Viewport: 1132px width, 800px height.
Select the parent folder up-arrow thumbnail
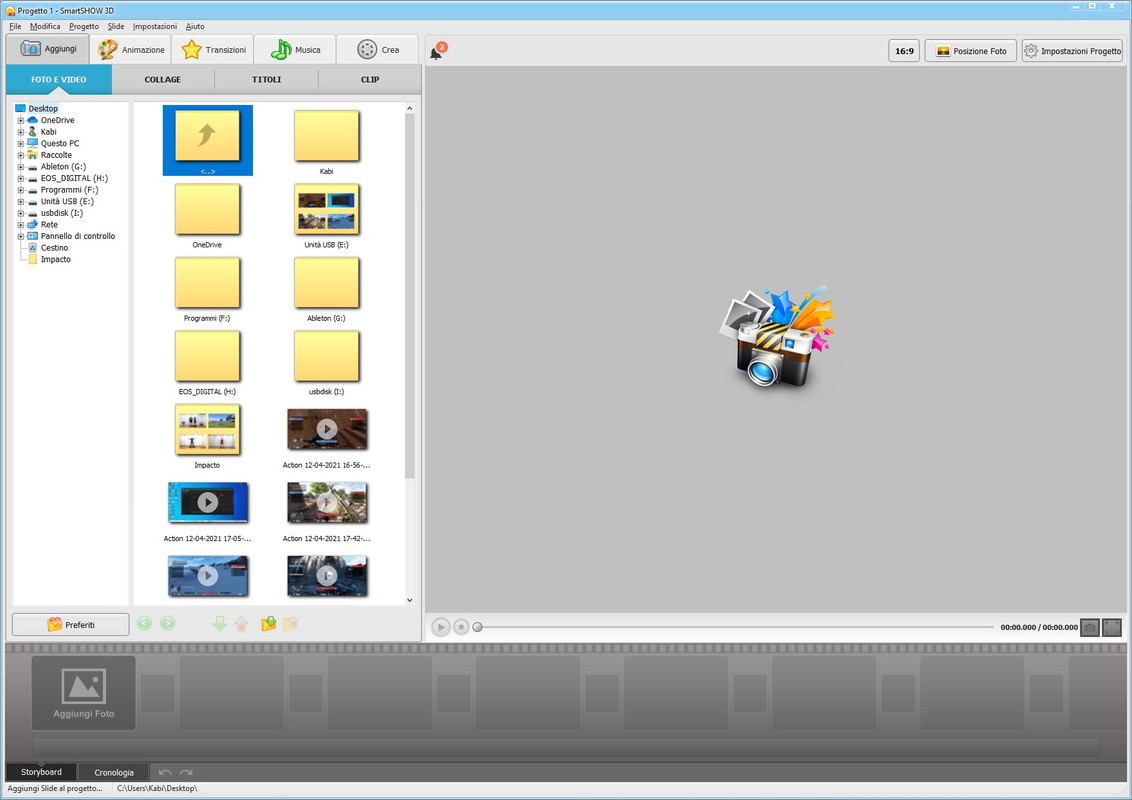click(207, 140)
